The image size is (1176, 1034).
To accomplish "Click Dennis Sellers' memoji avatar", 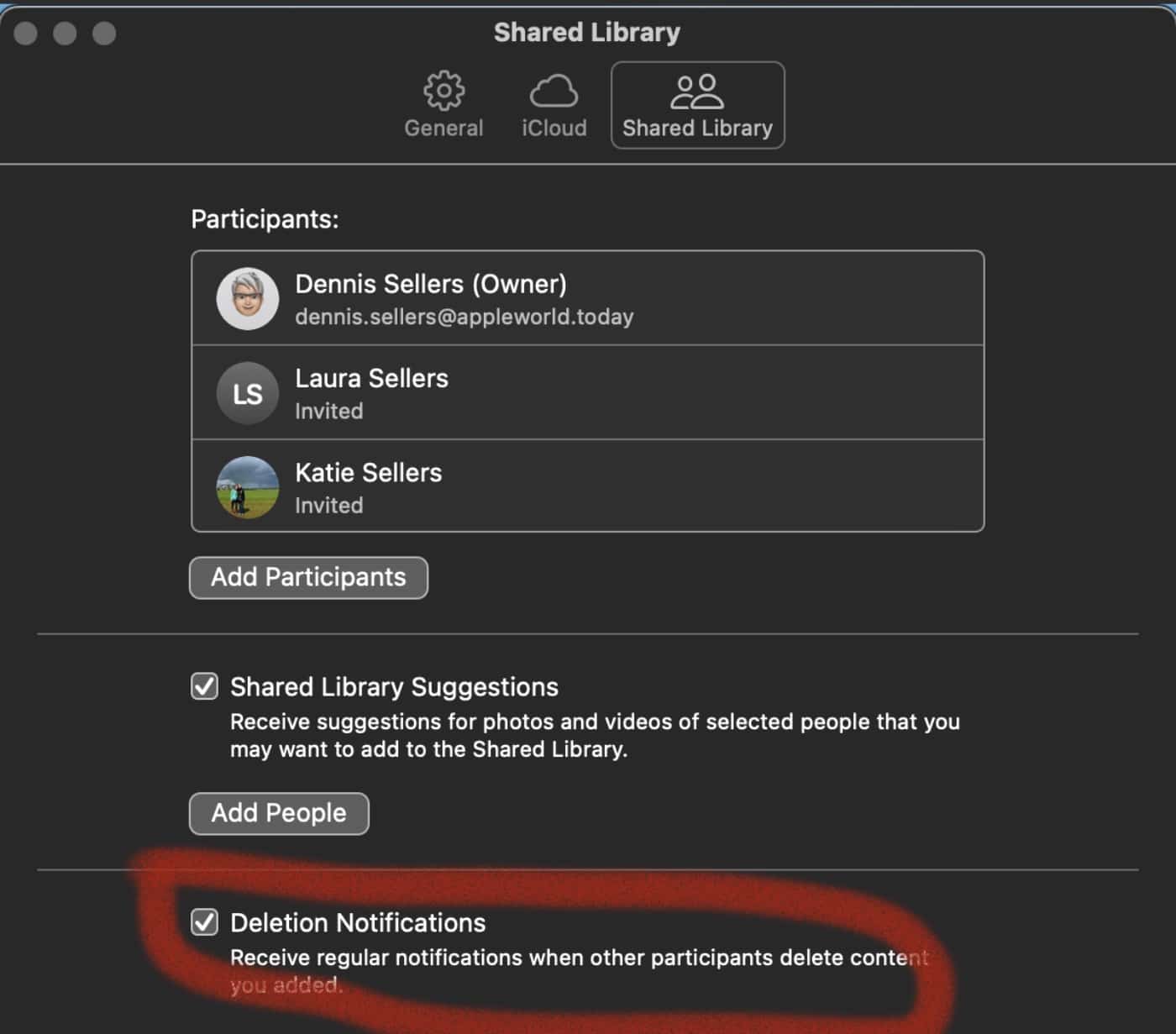I will point(247,299).
